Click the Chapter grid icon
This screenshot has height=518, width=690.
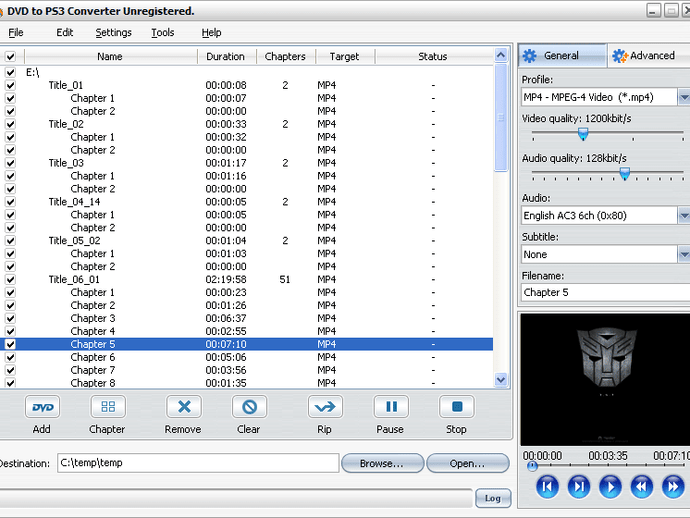[x=108, y=407]
